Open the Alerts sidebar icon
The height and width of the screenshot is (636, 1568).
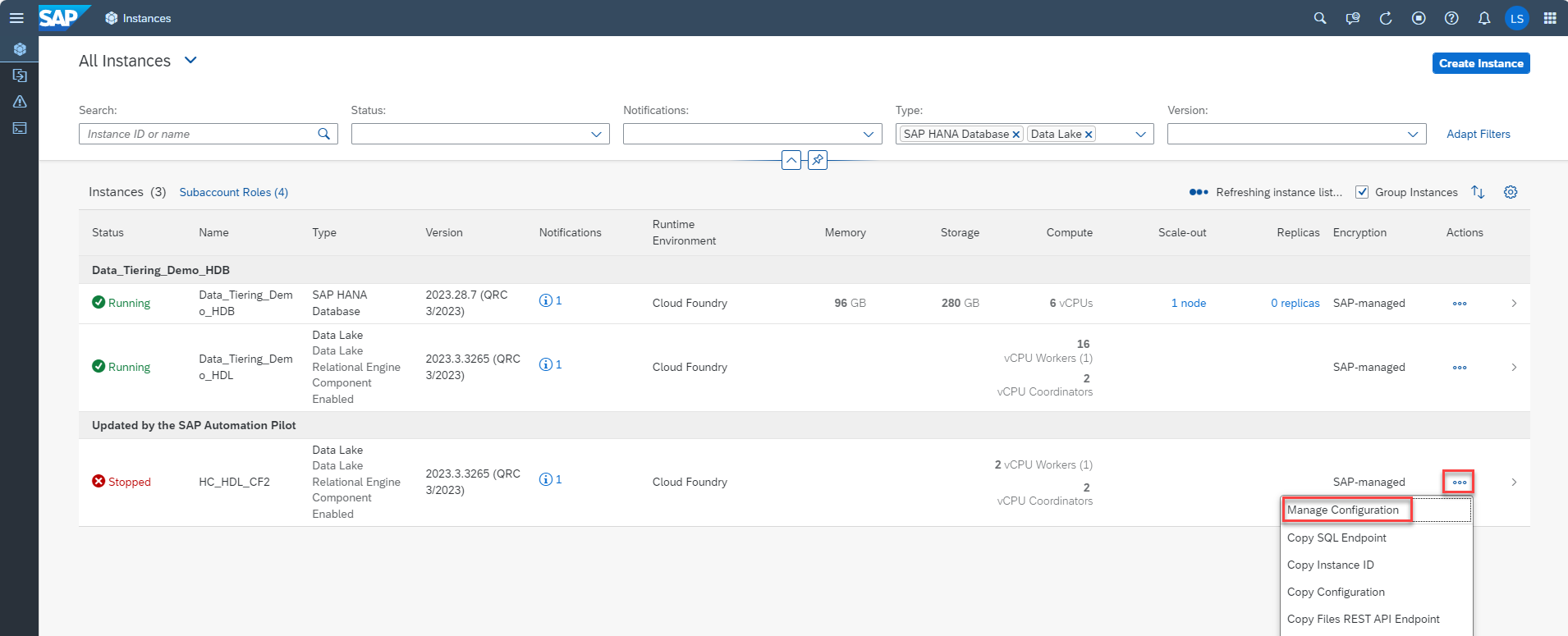[x=20, y=102]
